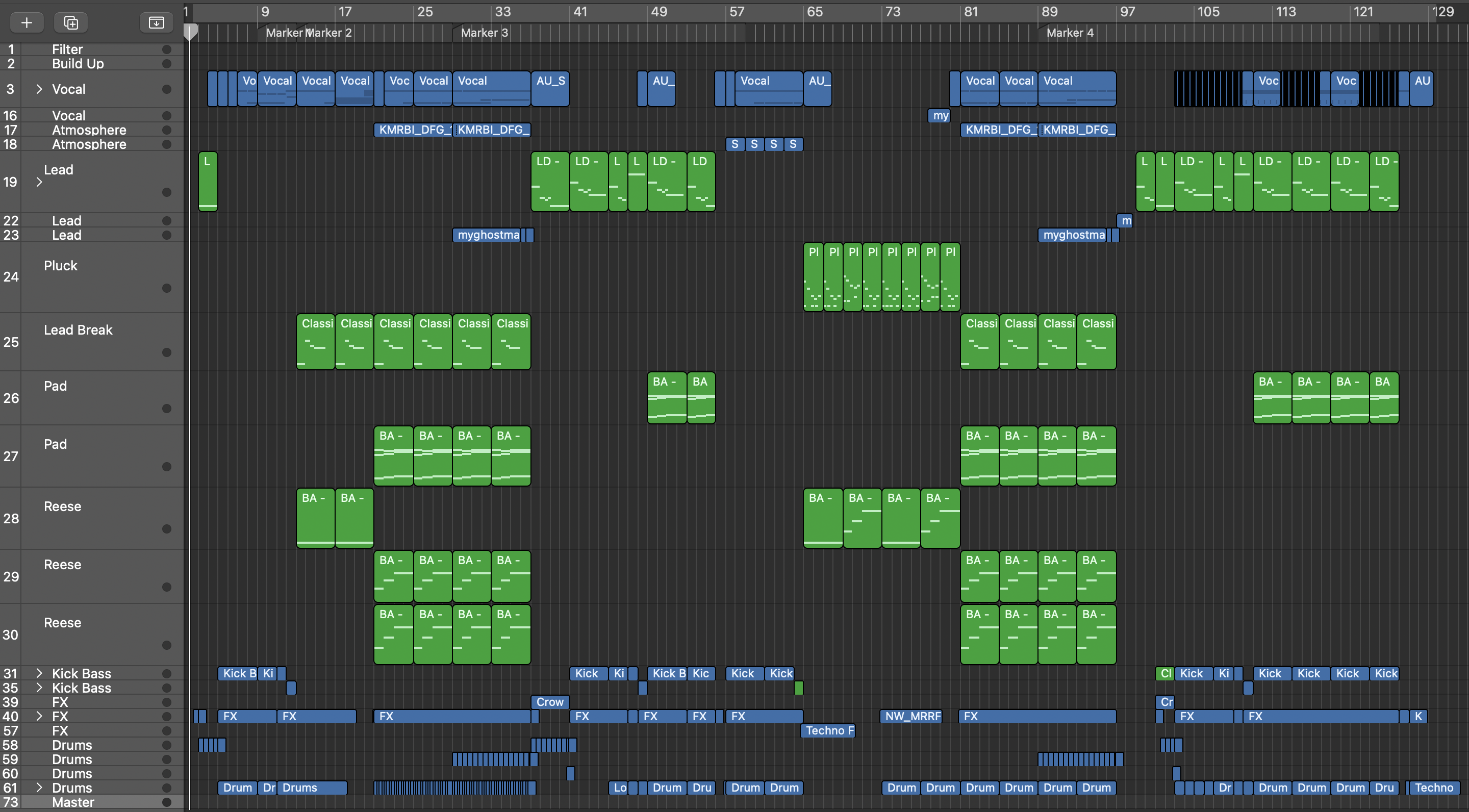Select the my region on Vocal track 16
Screen dimensions: 1469x812
(x=939, y=116)
